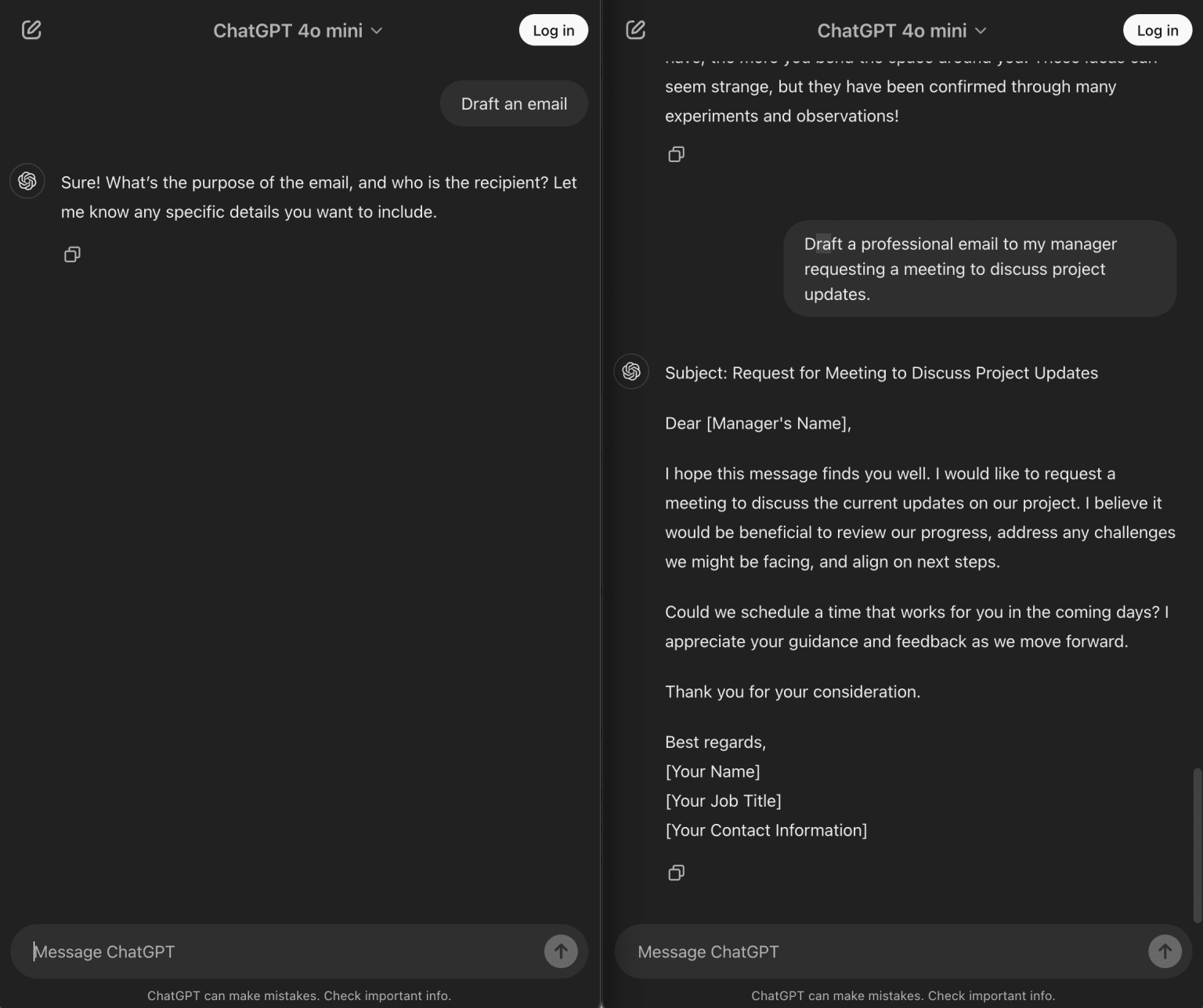Click new chat icon in left pane
1203x1008 pixels.
point(31,31)
